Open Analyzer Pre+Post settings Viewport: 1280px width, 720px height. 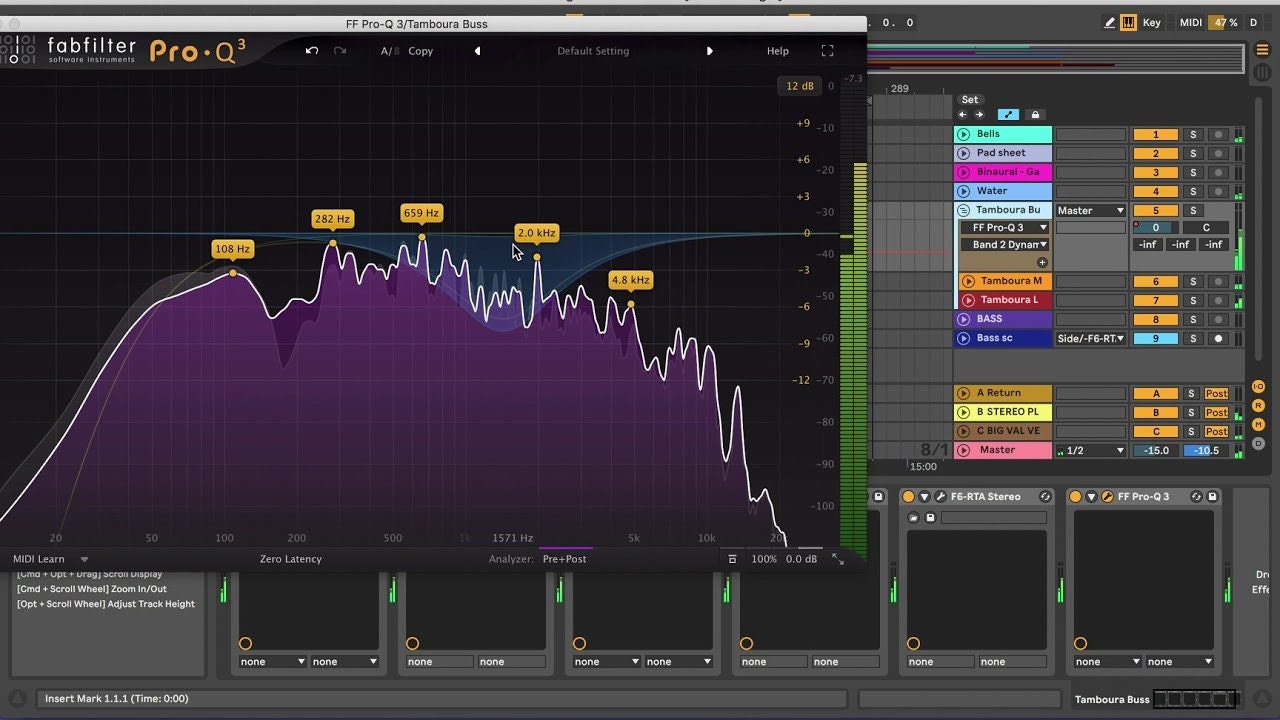(x=565, y=559)
